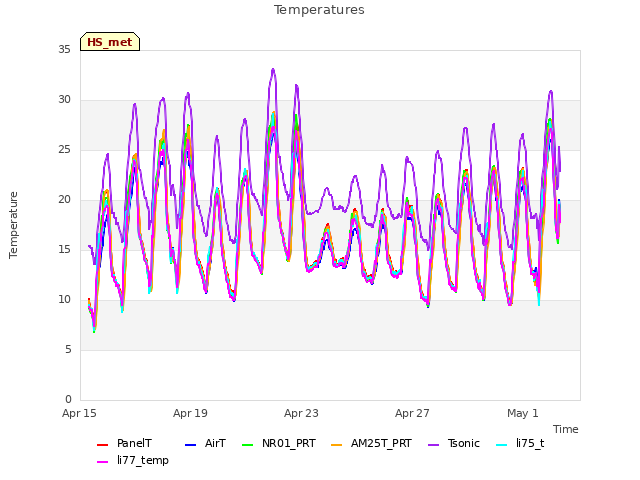Click the Temperatures chart title
Viewport: 640px width, 480px height.
319,10
